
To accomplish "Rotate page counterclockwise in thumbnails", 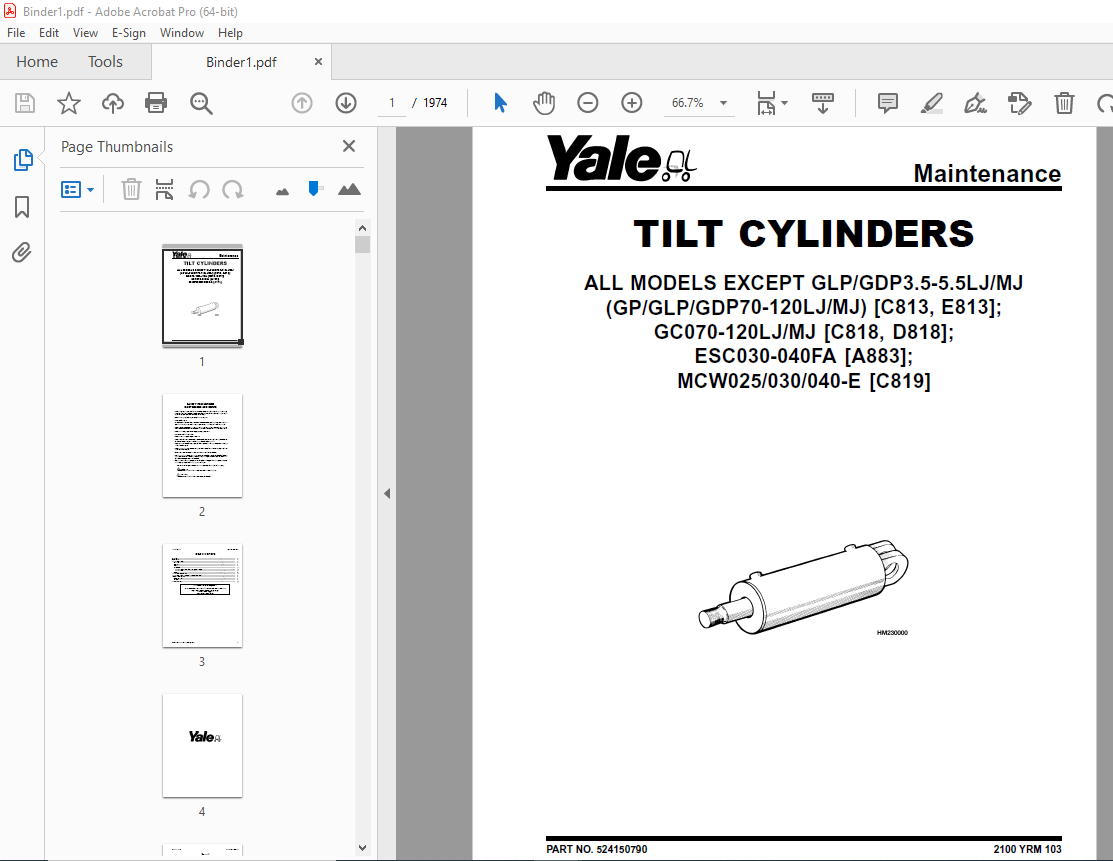I will (x=199, y=190).
